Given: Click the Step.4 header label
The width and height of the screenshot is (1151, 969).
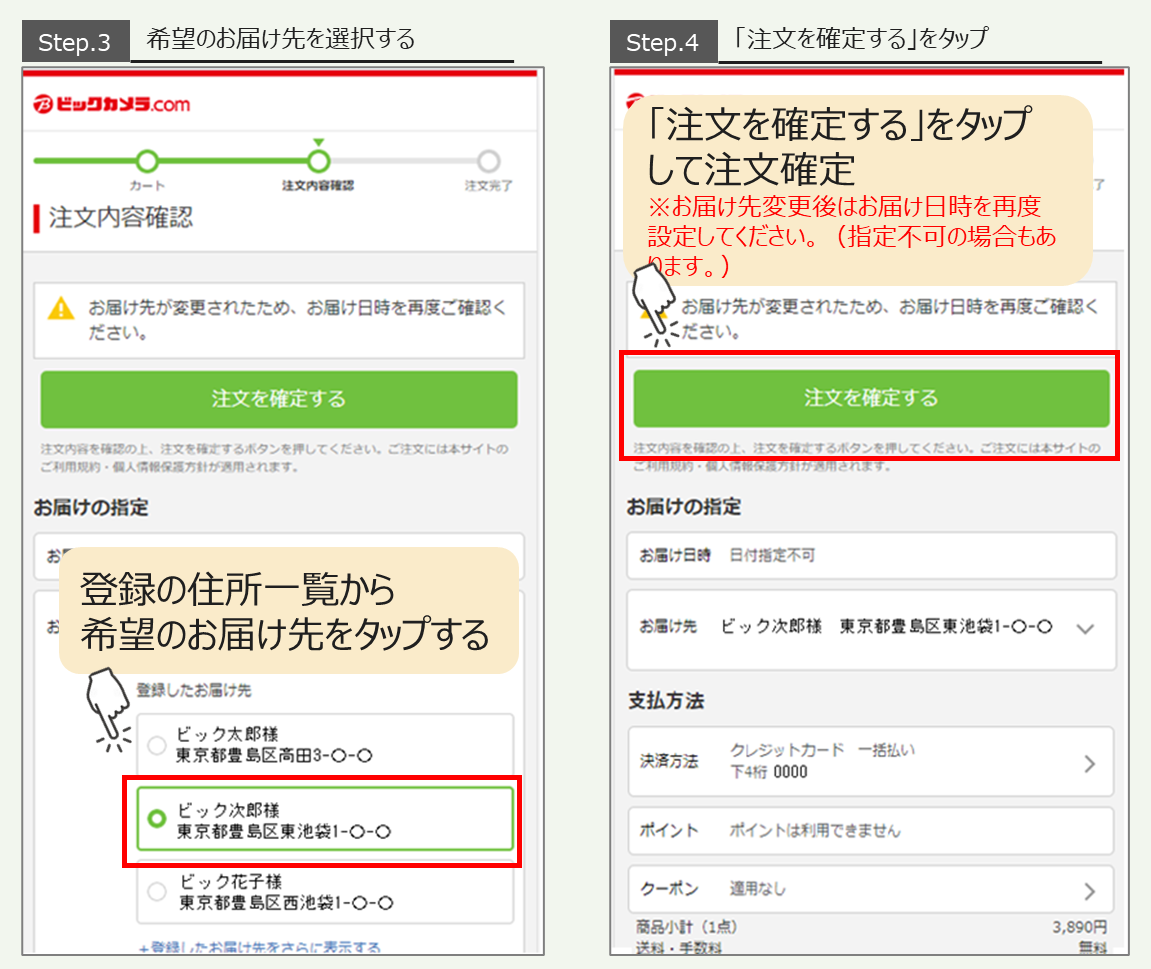Looking at the screenshot, I should (663, 41).
